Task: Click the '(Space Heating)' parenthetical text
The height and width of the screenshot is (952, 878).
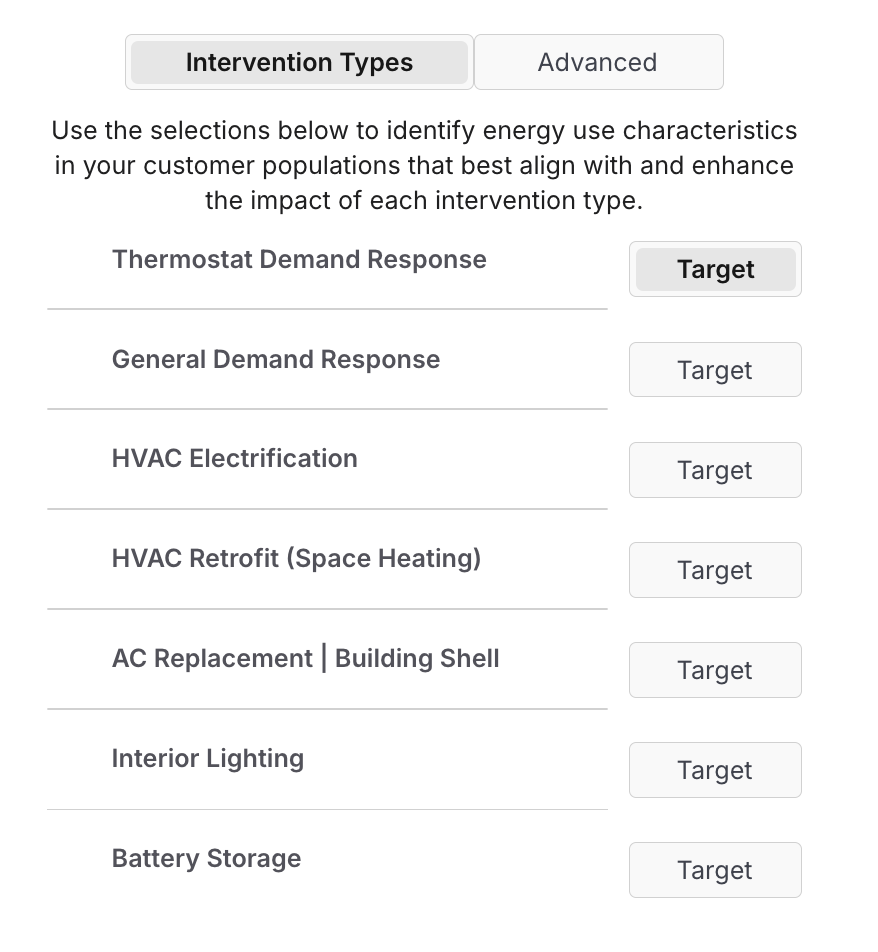Action: [384, 558]
